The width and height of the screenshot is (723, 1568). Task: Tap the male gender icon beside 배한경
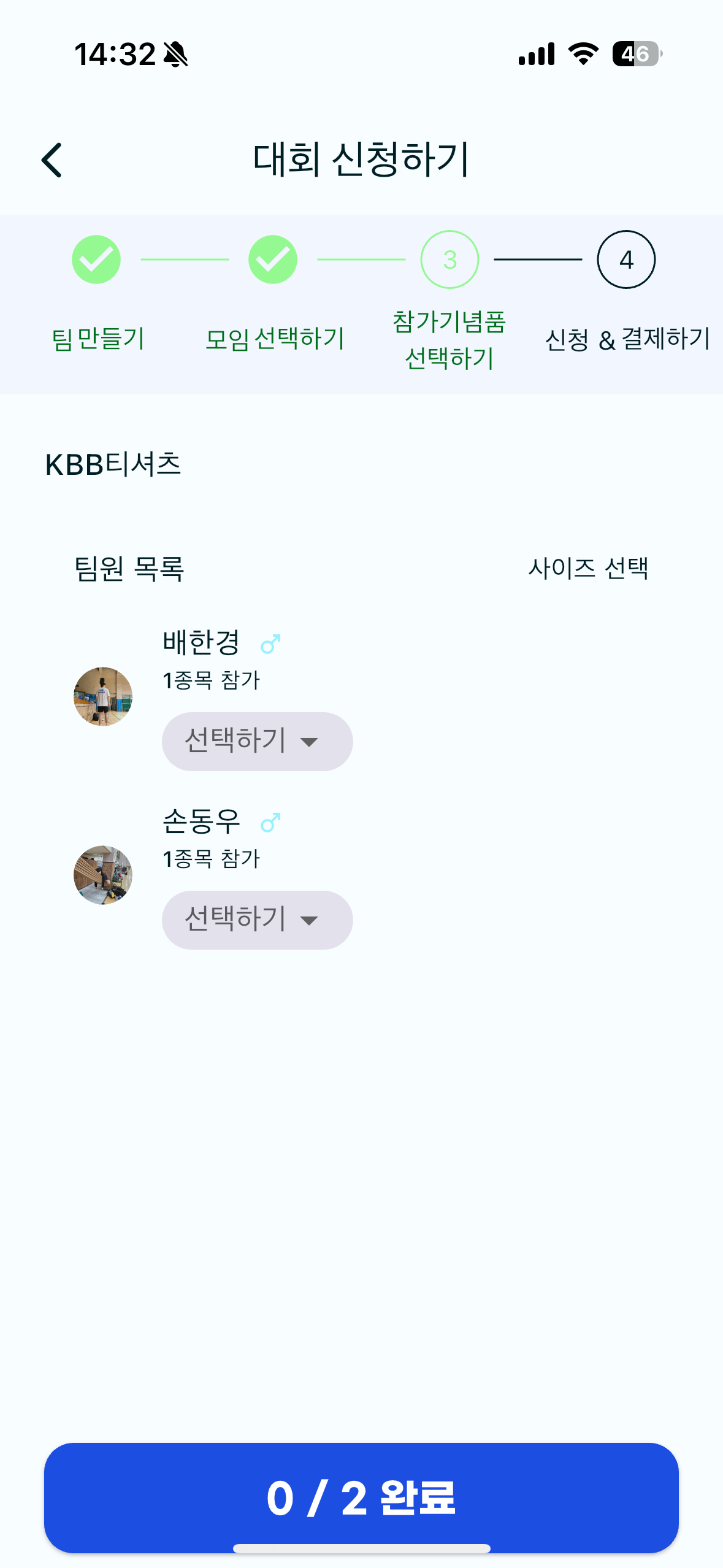tap(270, 644)
